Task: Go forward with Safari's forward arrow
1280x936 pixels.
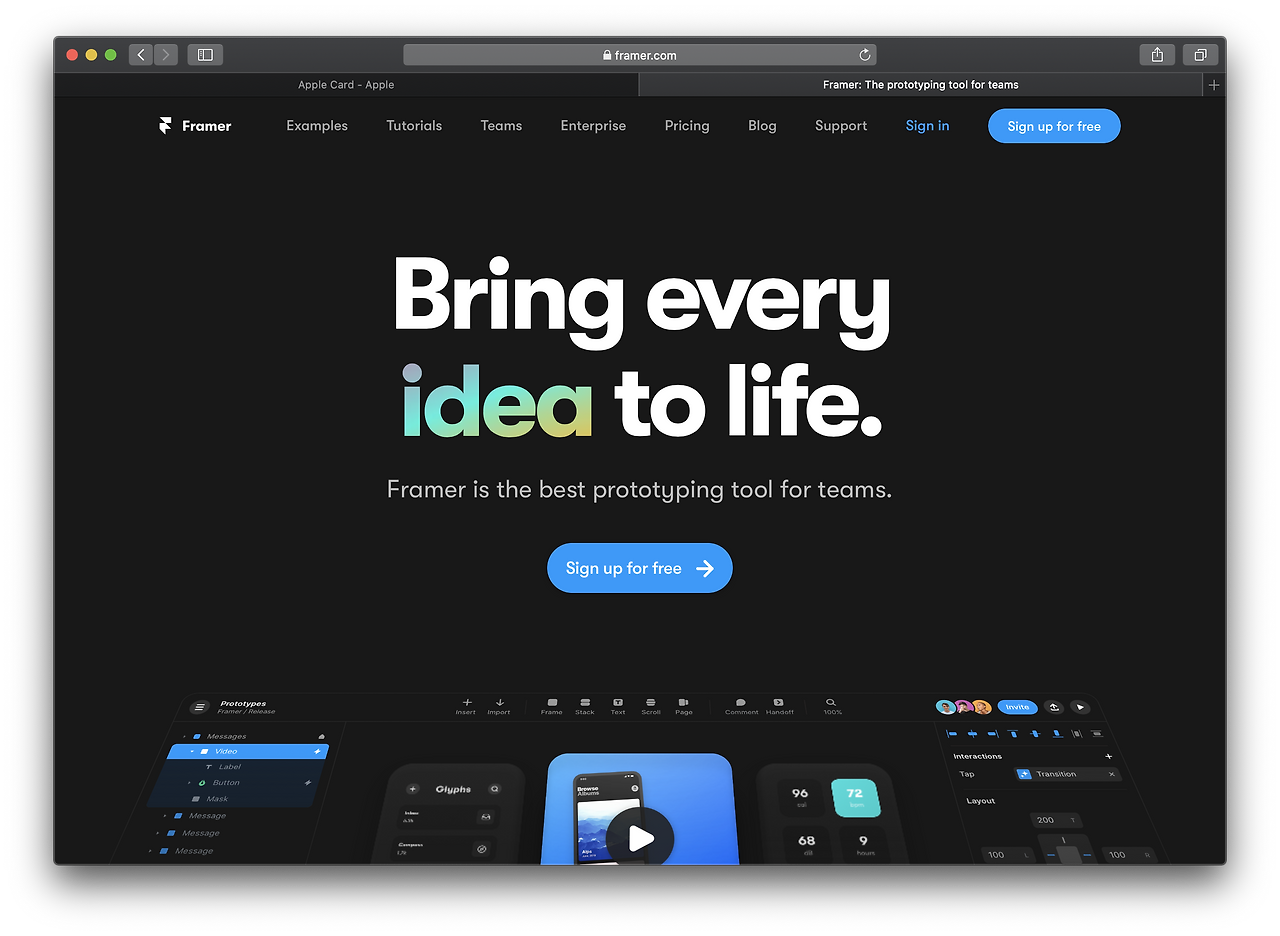Action: click(166, 55)
